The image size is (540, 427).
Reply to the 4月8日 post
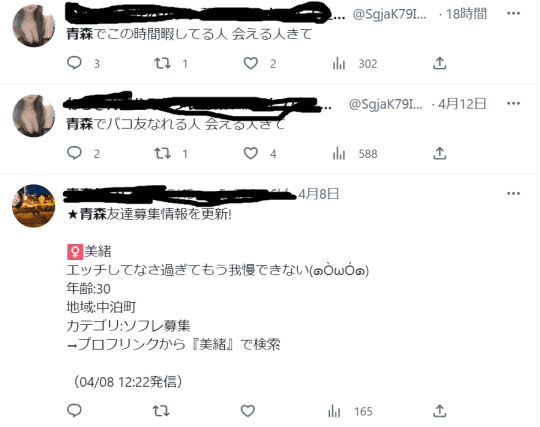coord(74,410)
